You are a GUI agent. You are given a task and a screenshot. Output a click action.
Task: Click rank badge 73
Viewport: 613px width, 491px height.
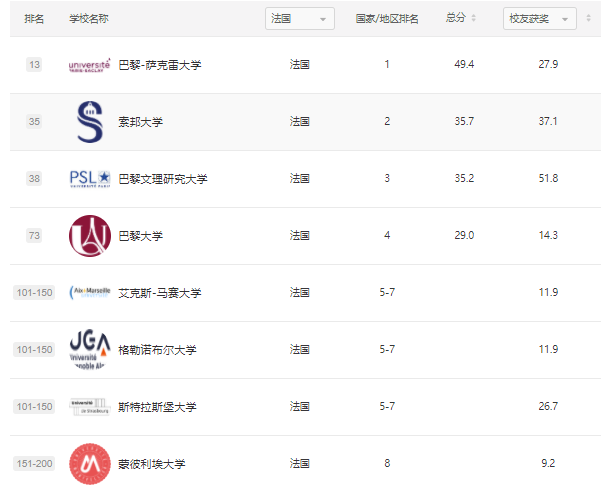pos(34,236)
